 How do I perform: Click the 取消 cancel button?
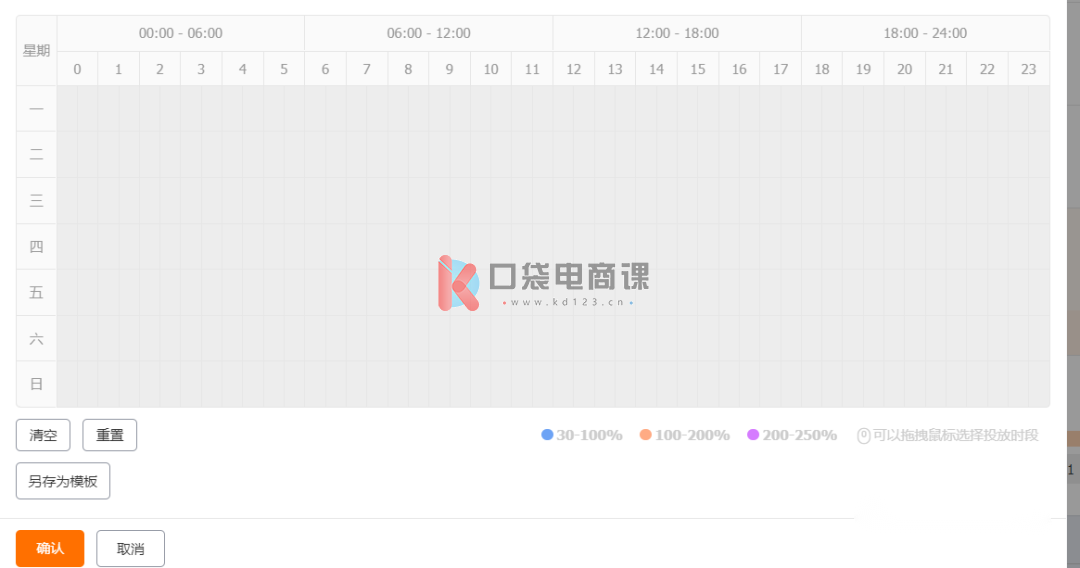[130, 548]
